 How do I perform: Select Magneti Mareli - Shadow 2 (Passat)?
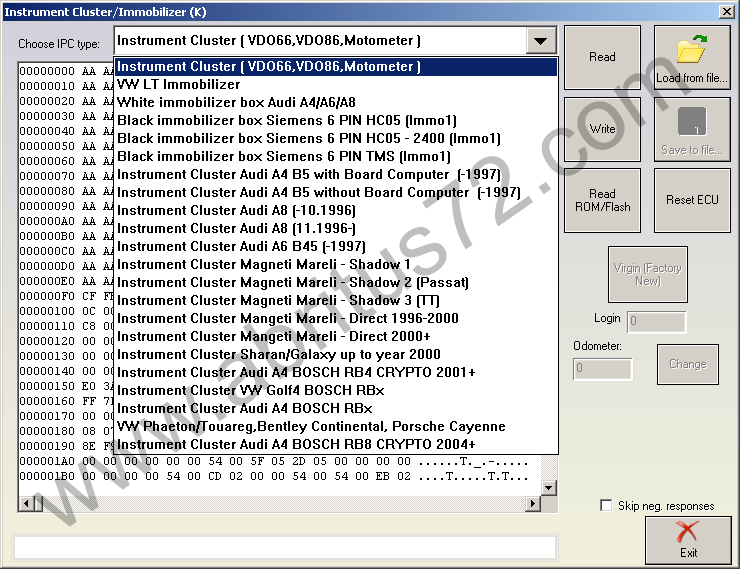[x=336, y=282]
